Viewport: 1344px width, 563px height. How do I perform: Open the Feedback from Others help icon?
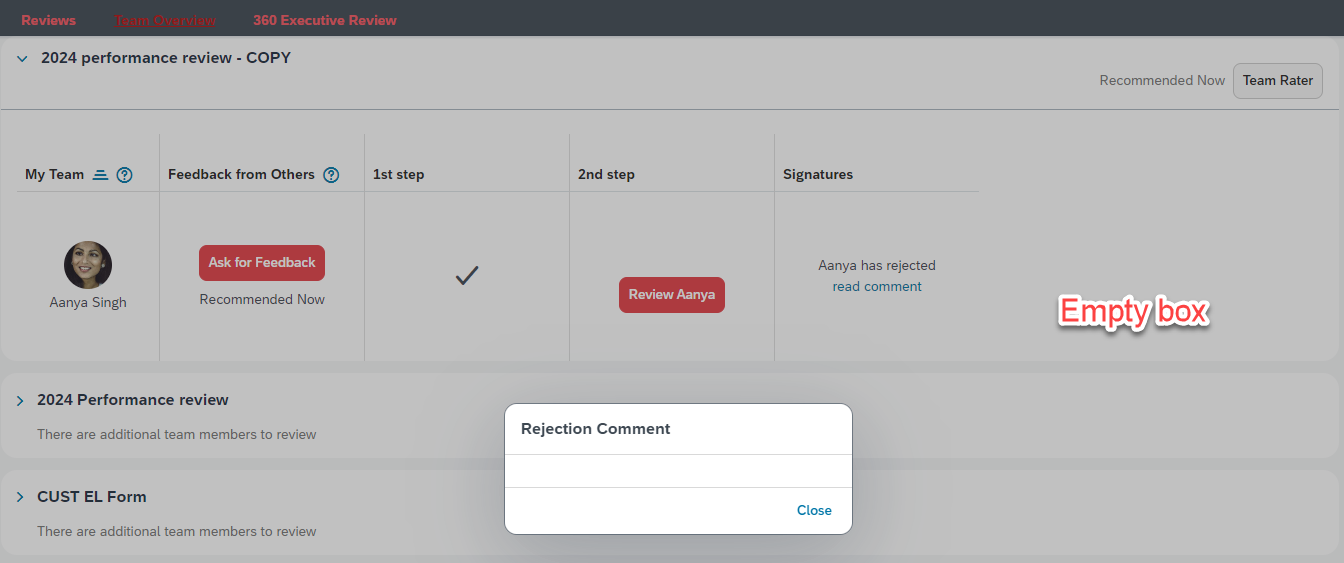pos(331,175)
